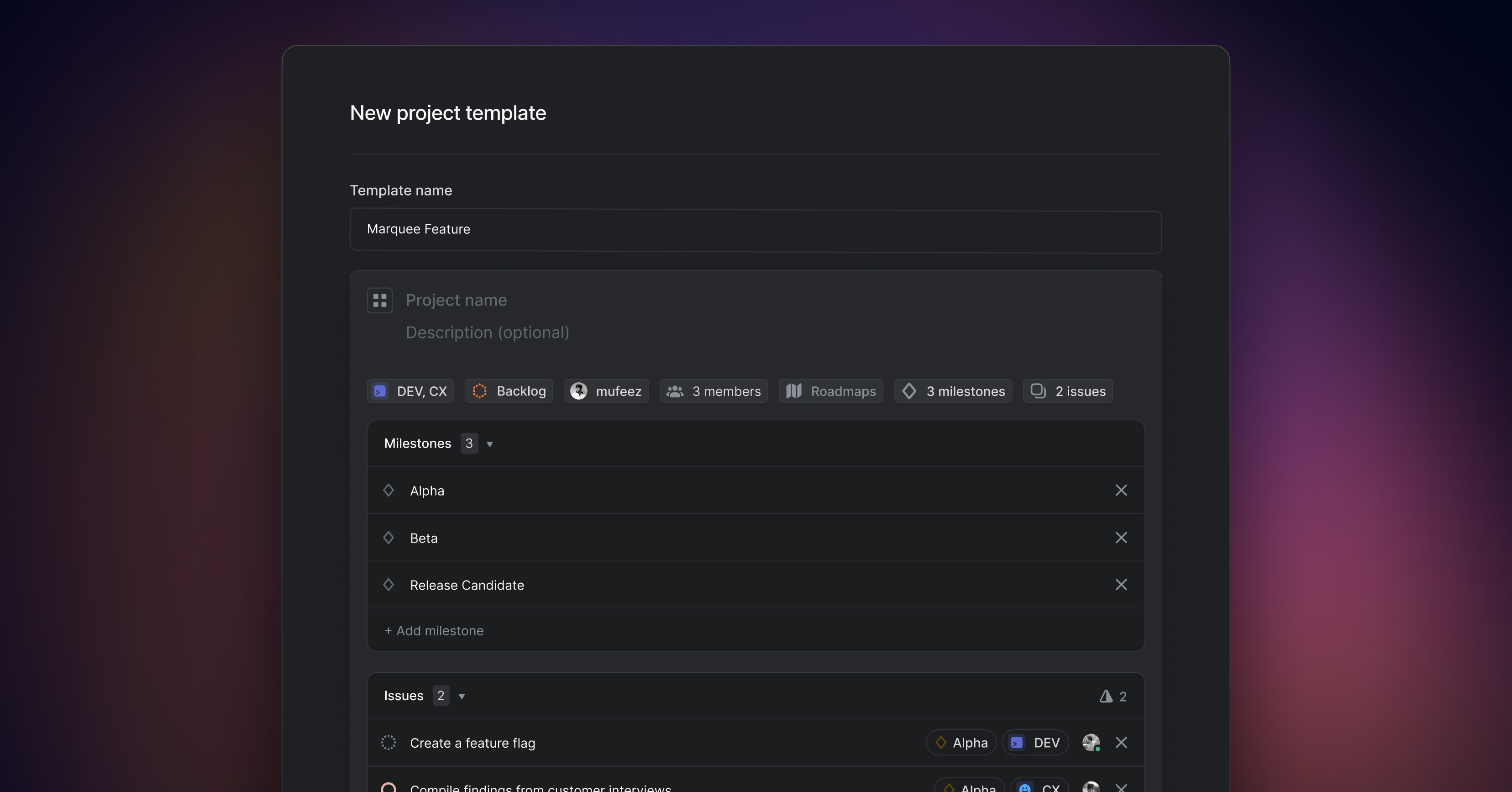The image size is (1512, 792).
Task: Click the Roadmaps chip
Action: pos(830,391)
